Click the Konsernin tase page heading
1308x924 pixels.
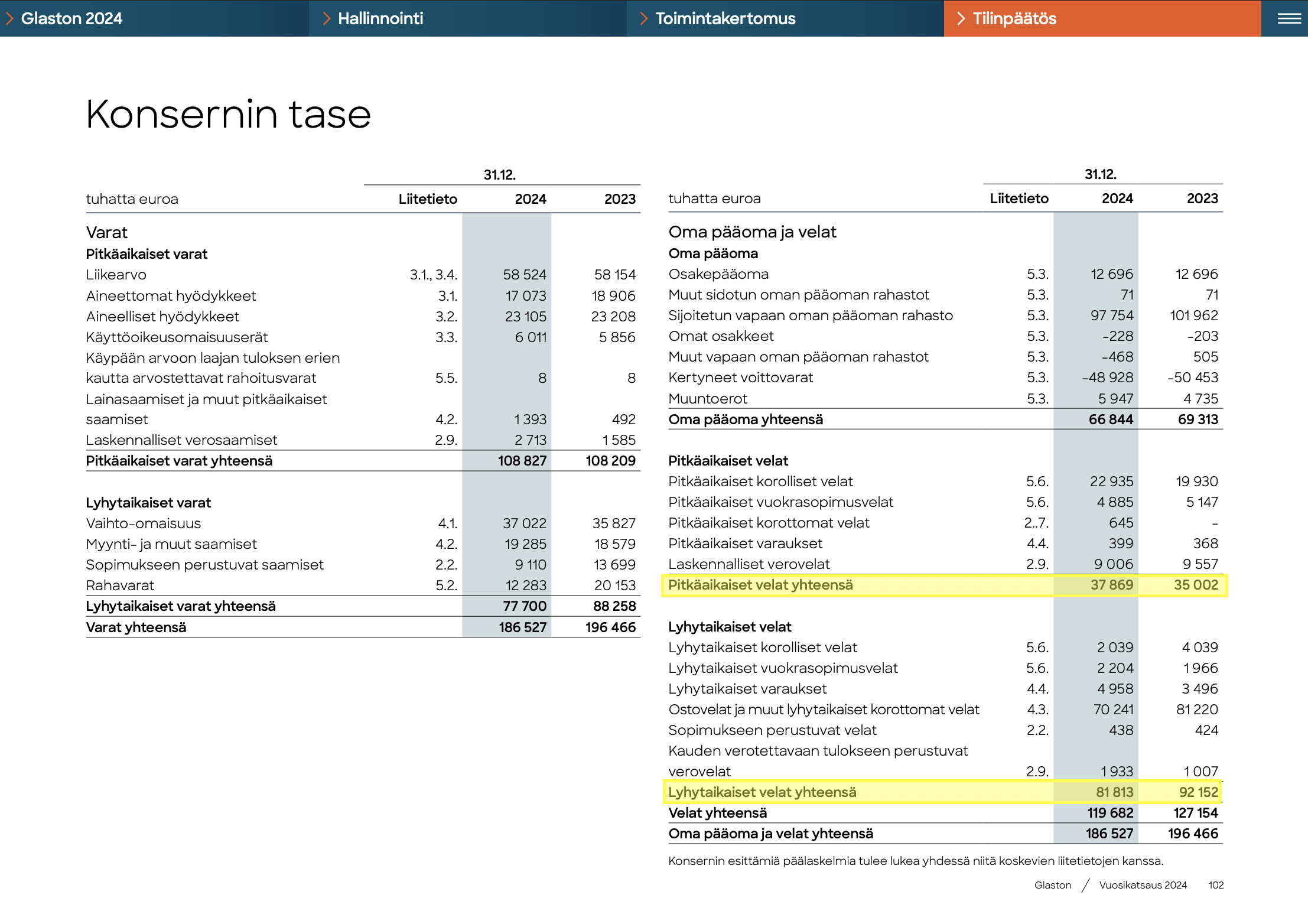(x=228, y=114)
